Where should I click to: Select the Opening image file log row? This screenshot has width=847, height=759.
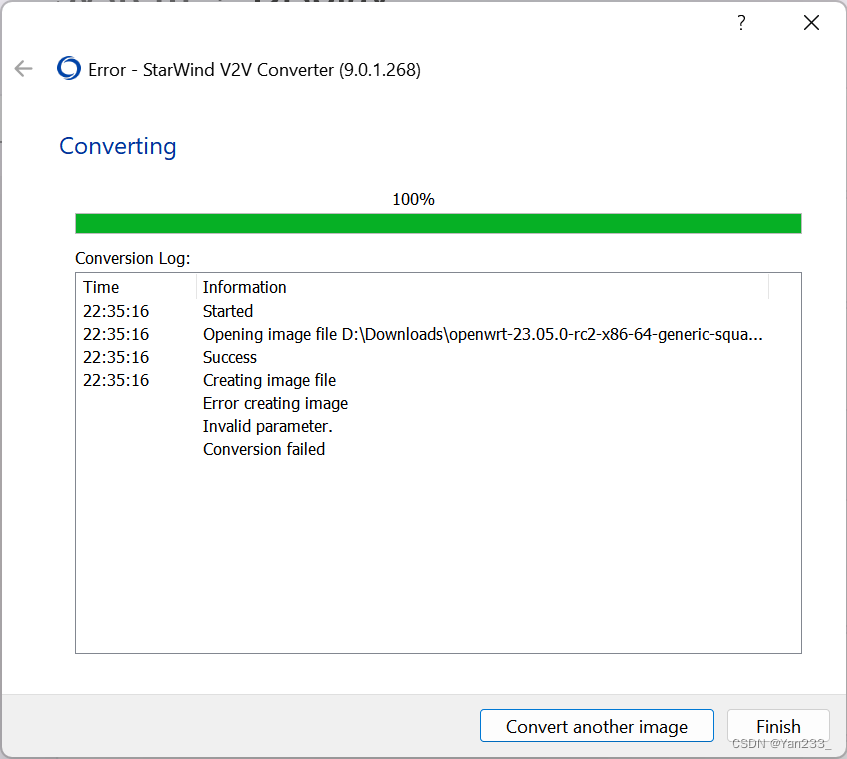tap(438, 334)
